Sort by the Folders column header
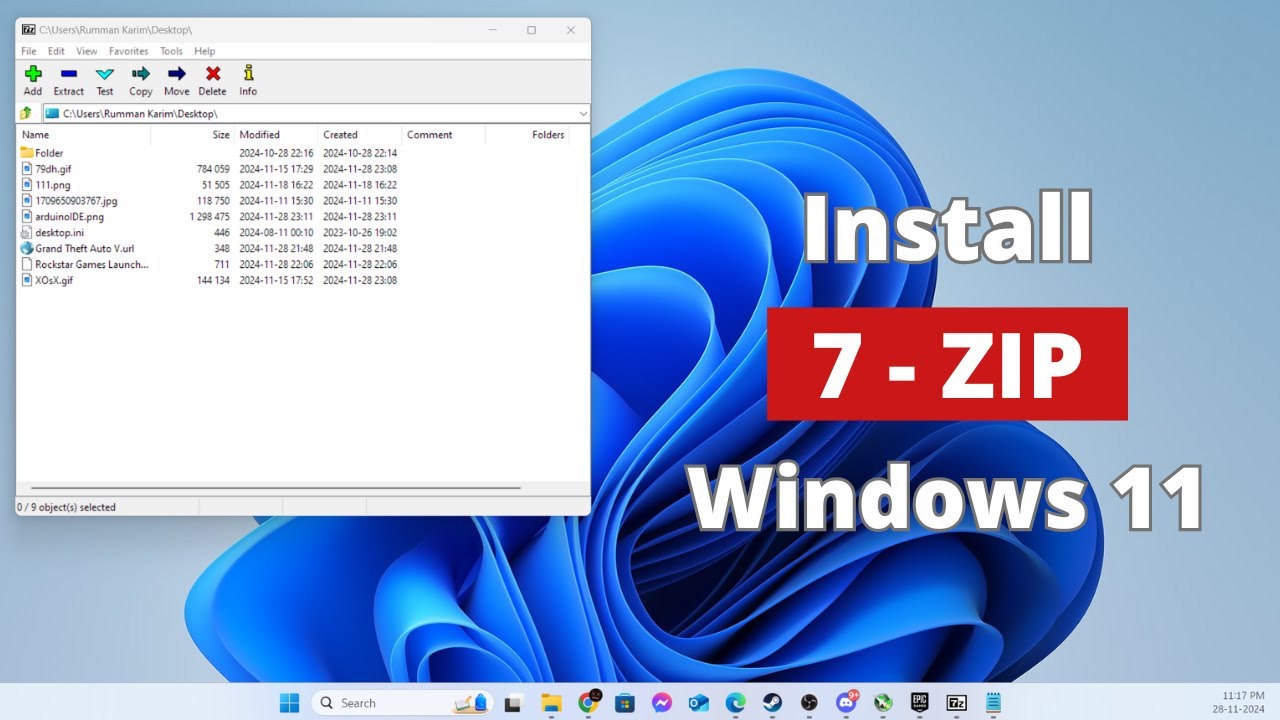 pos(527,135)
